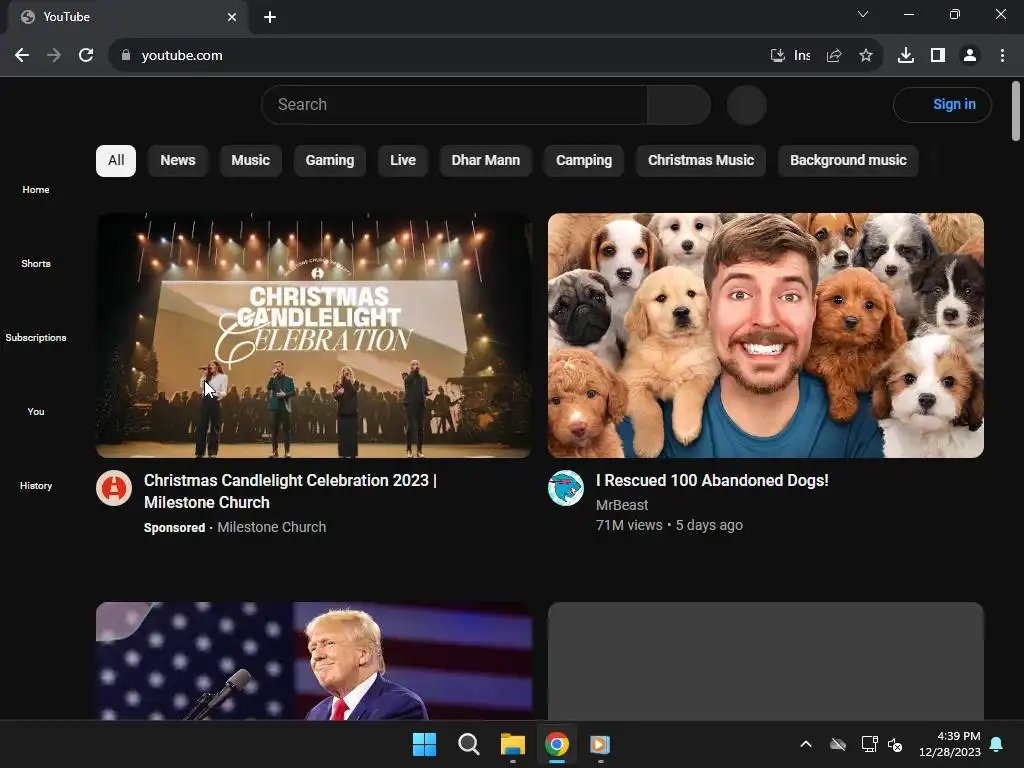Click the youtube.com address bar URL
Viewport: 1024px width, 768px height.
[182, 56]
